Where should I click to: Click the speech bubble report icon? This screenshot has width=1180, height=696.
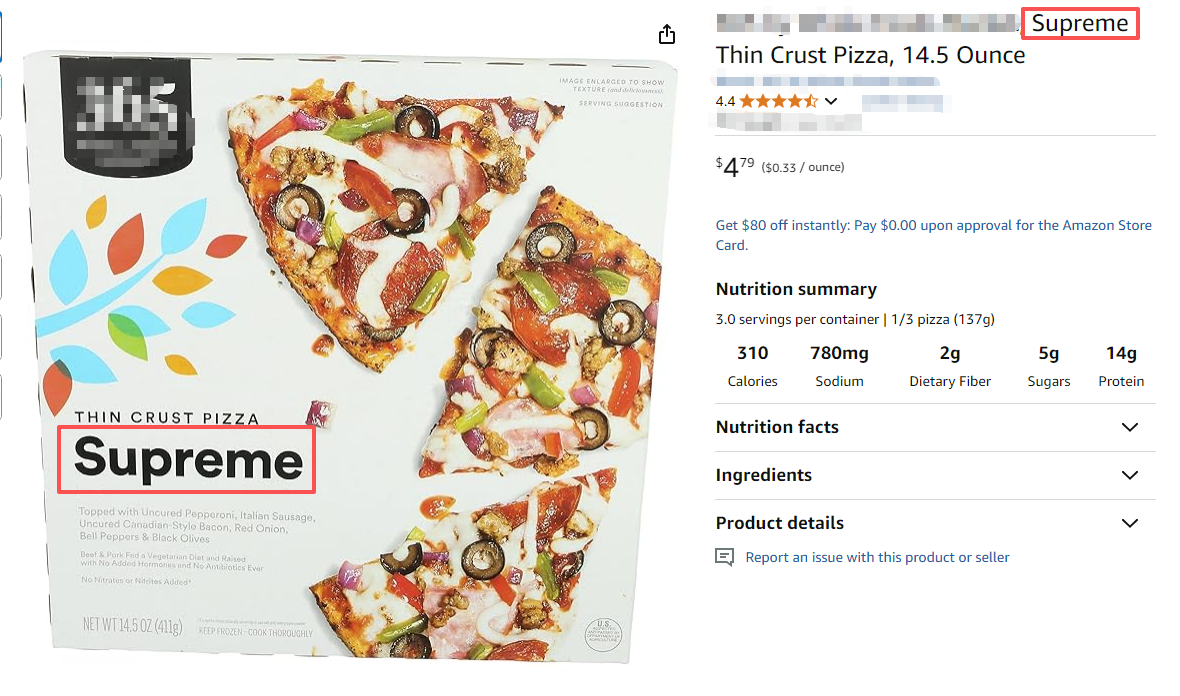pos(725,557)
